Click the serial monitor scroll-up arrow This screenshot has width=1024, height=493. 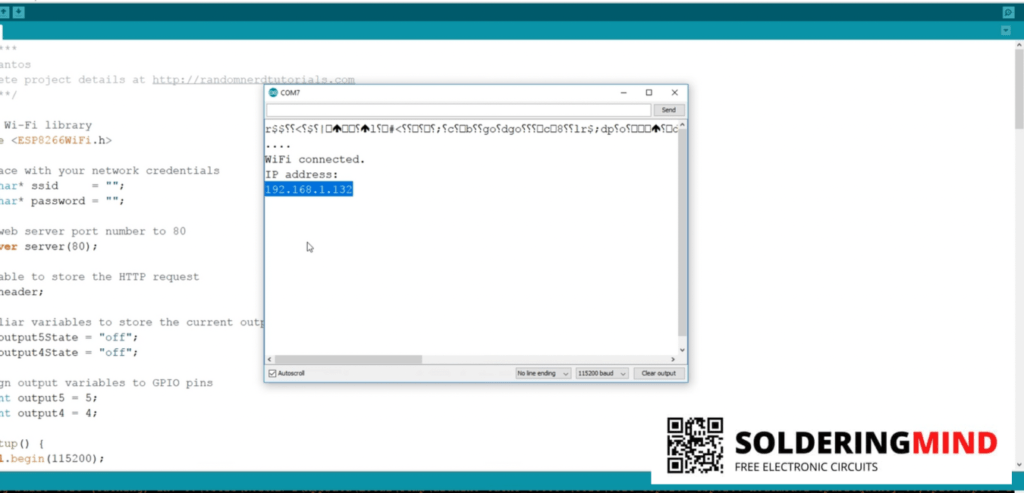[682, 125]
